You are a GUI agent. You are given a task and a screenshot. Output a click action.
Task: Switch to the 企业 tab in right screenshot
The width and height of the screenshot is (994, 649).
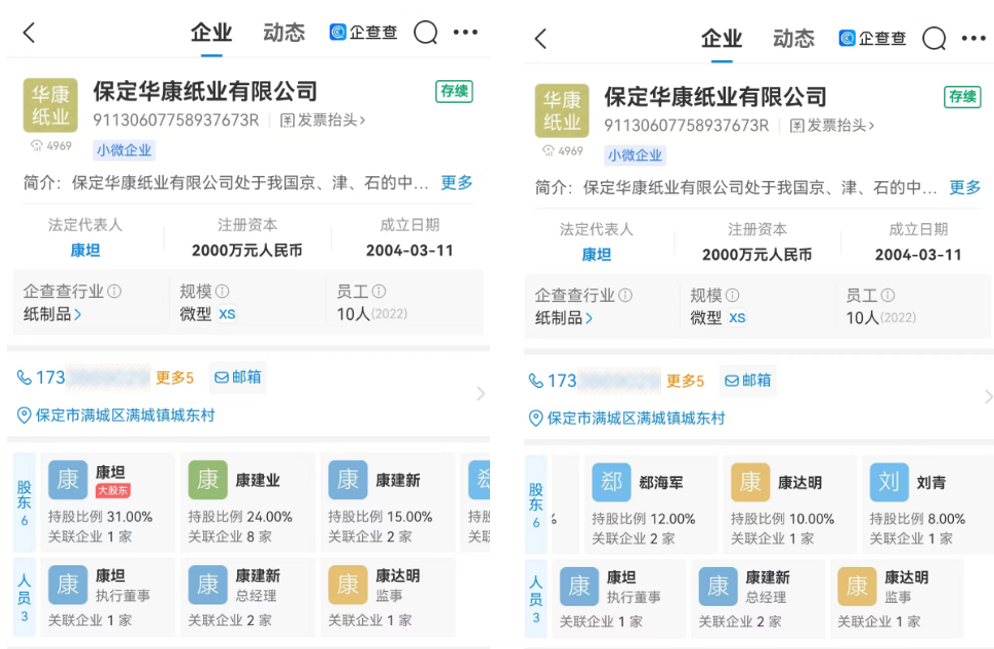pos(721,39)
